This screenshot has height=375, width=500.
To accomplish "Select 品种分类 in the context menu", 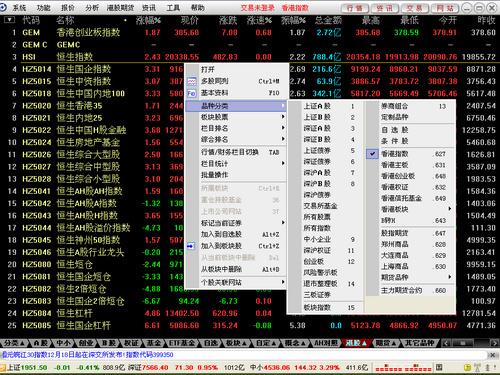I will pyautogui.click(x=236, y=106).
